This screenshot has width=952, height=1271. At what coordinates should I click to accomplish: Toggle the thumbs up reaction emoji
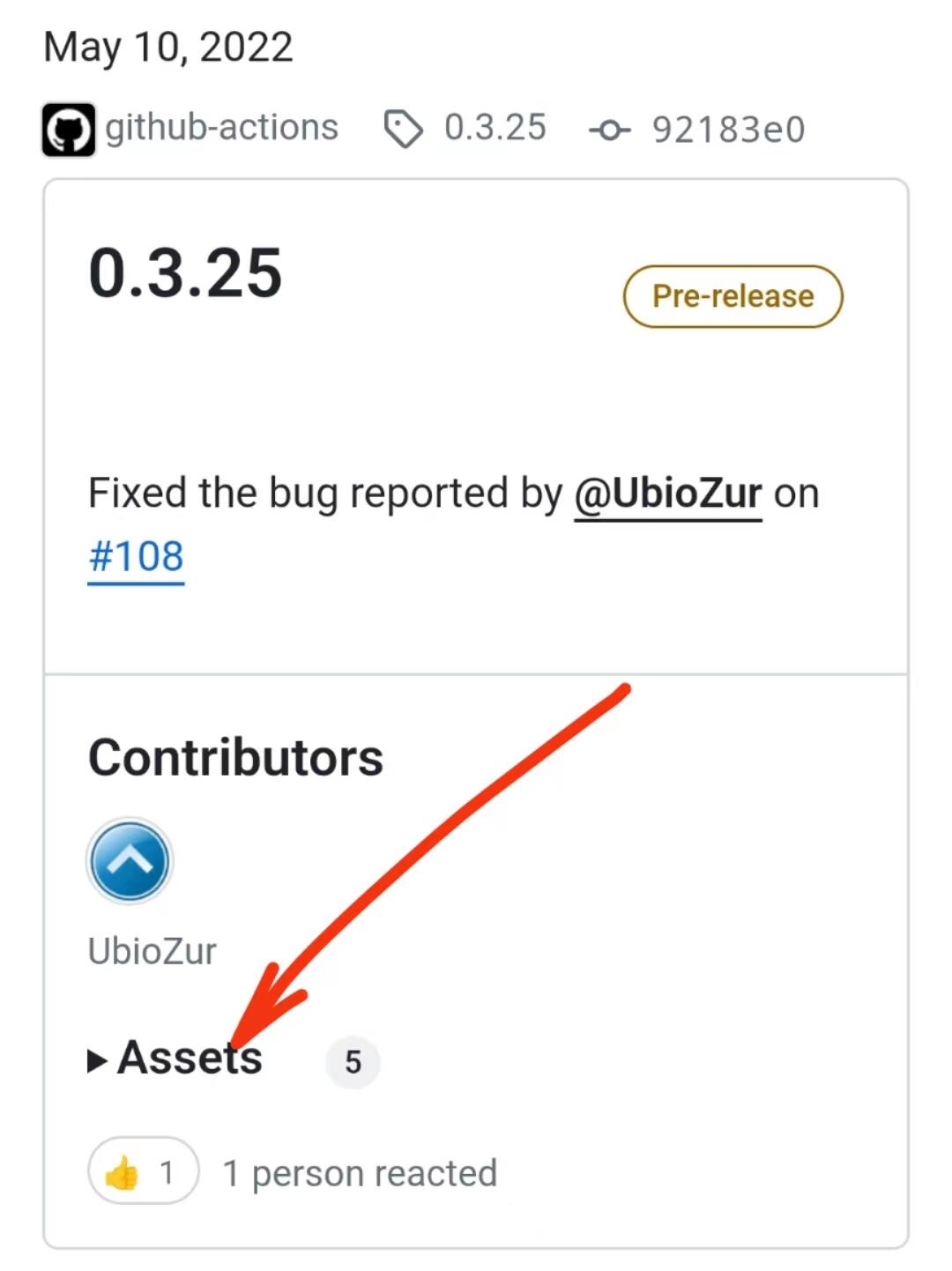pyautogui.click(x=122, y=1173)
